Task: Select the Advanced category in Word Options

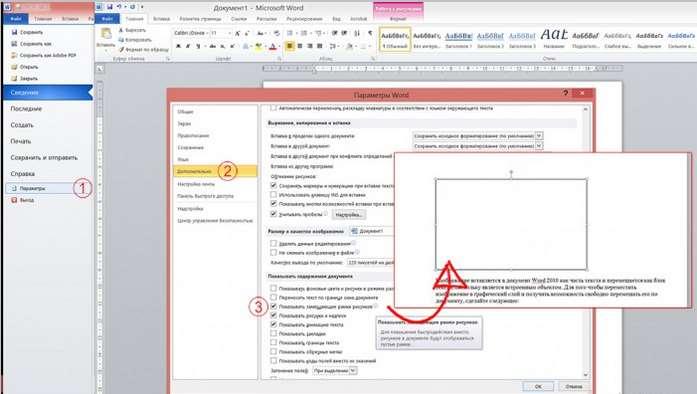Action: [x=215, y=171]
